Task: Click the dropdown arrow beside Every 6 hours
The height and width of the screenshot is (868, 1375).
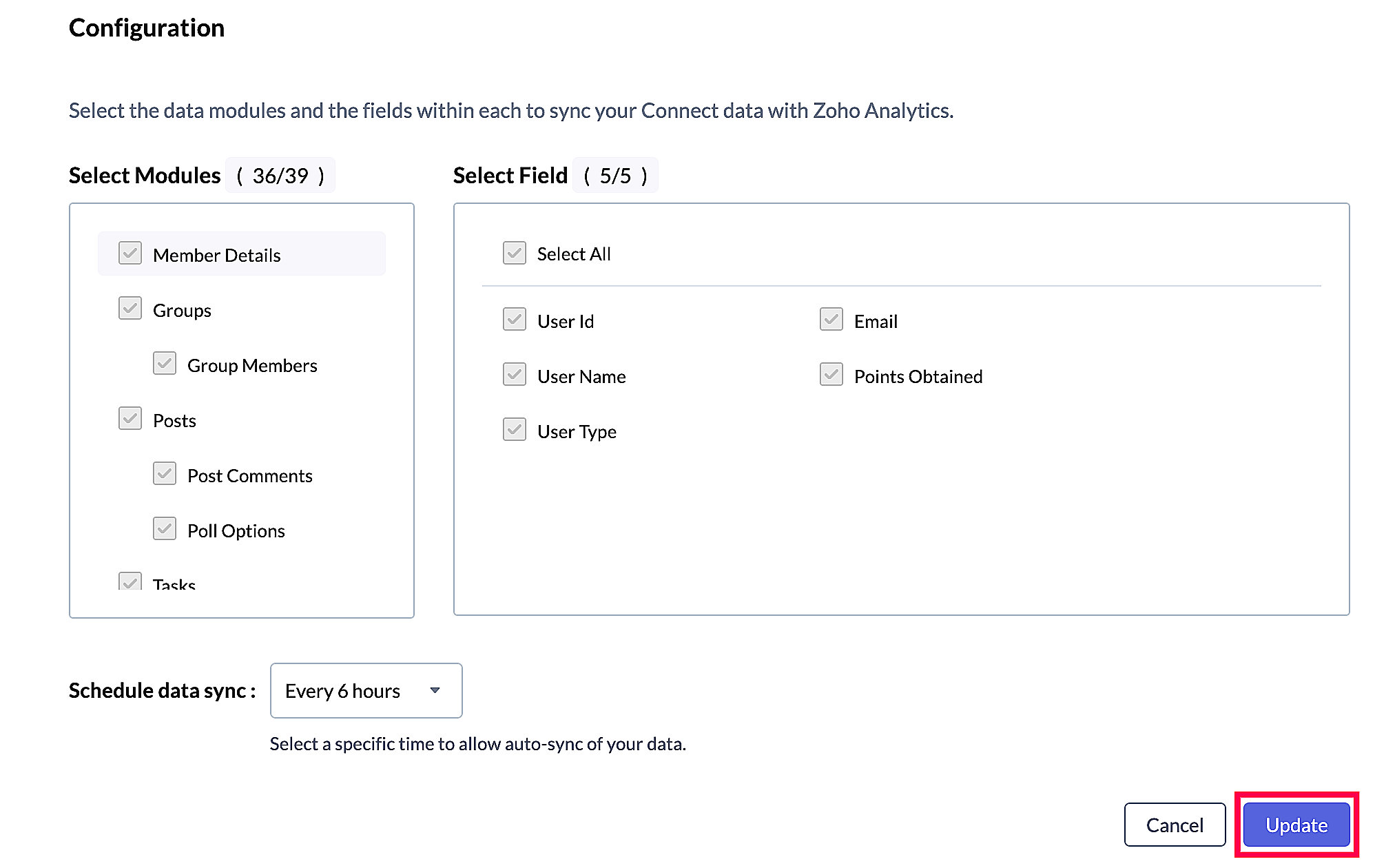Action: click(x=435, y=690)
